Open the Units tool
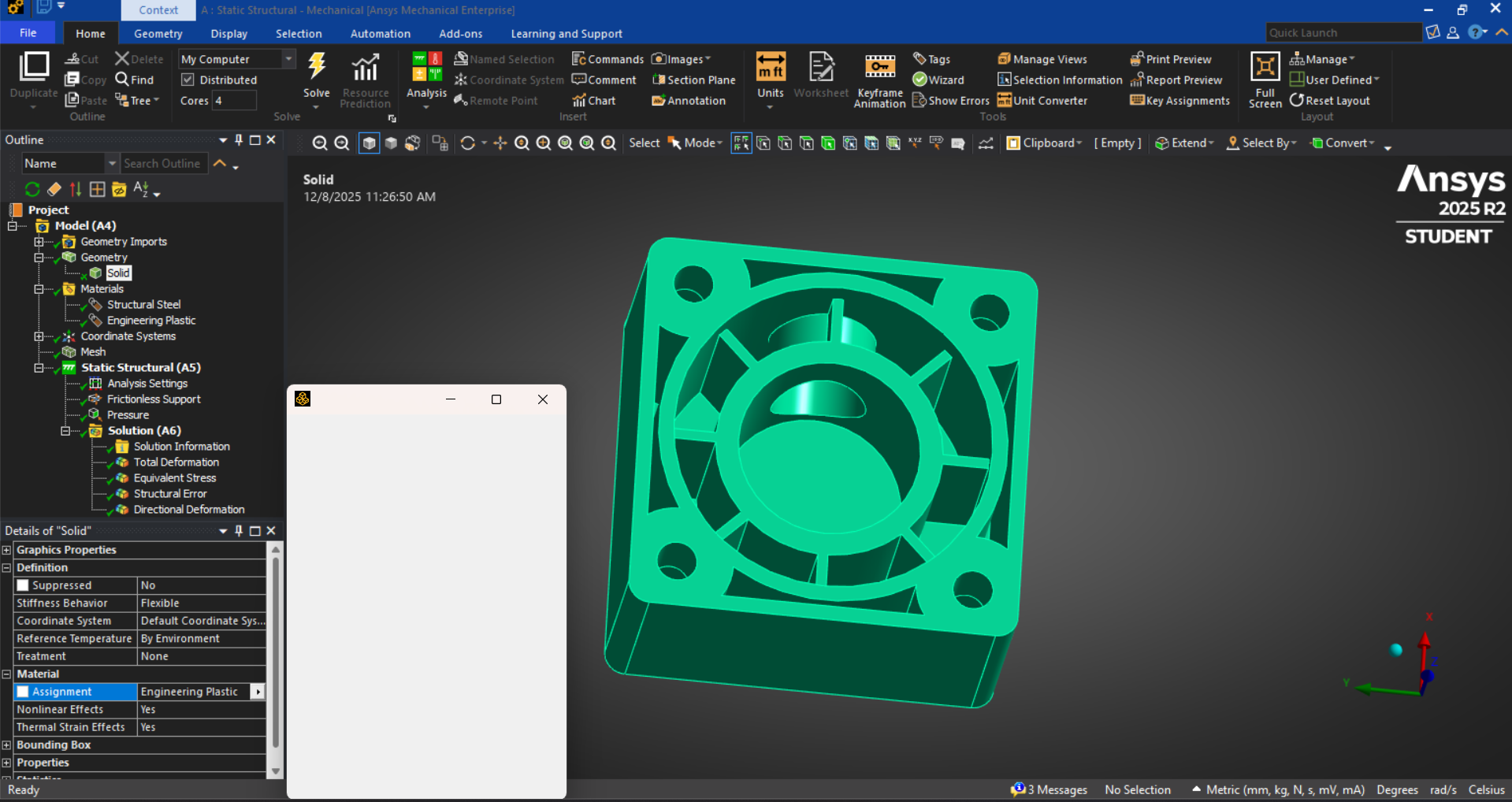This screenshot has width=1512, height=802. (x=770, y=69)
